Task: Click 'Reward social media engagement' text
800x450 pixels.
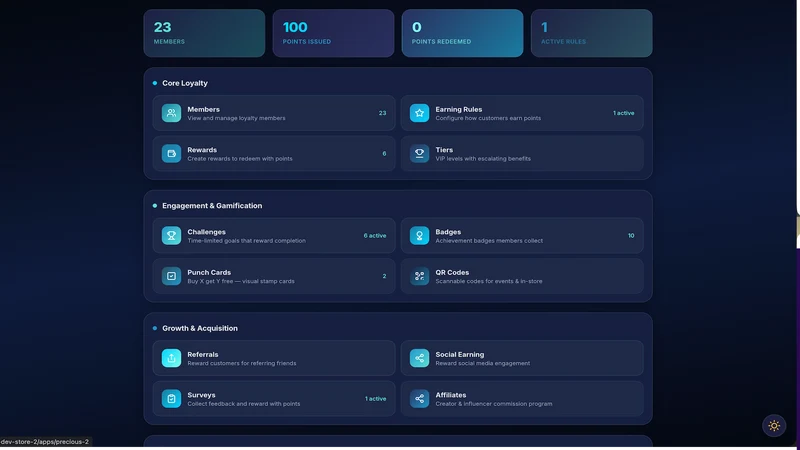Action: (x=483, y=363)
